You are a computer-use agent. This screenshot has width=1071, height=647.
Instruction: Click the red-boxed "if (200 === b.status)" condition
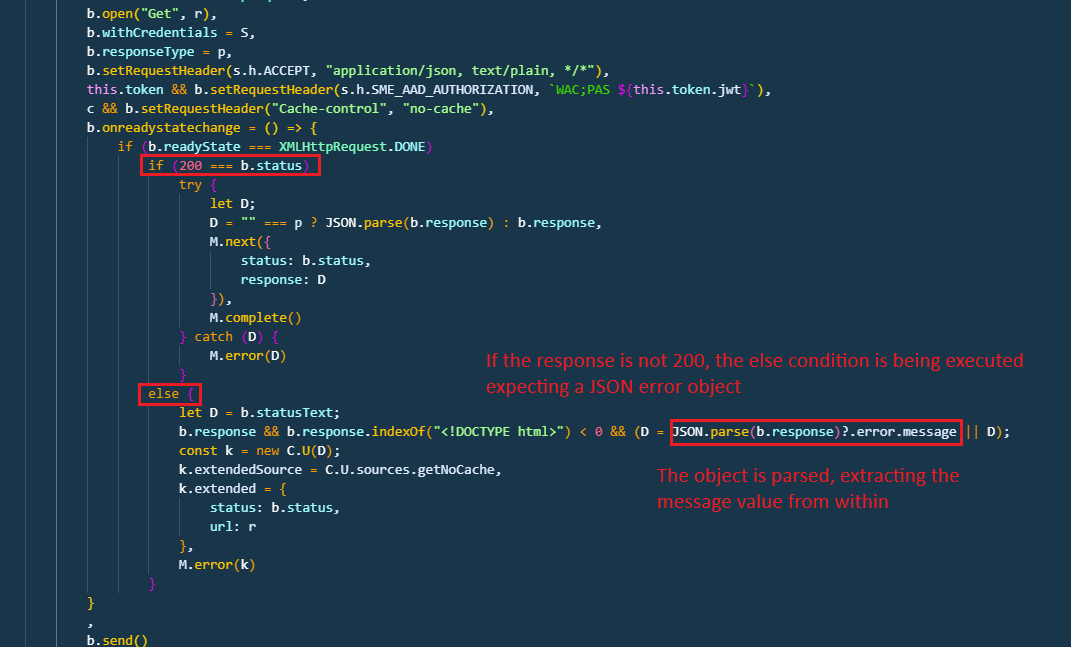230,166
